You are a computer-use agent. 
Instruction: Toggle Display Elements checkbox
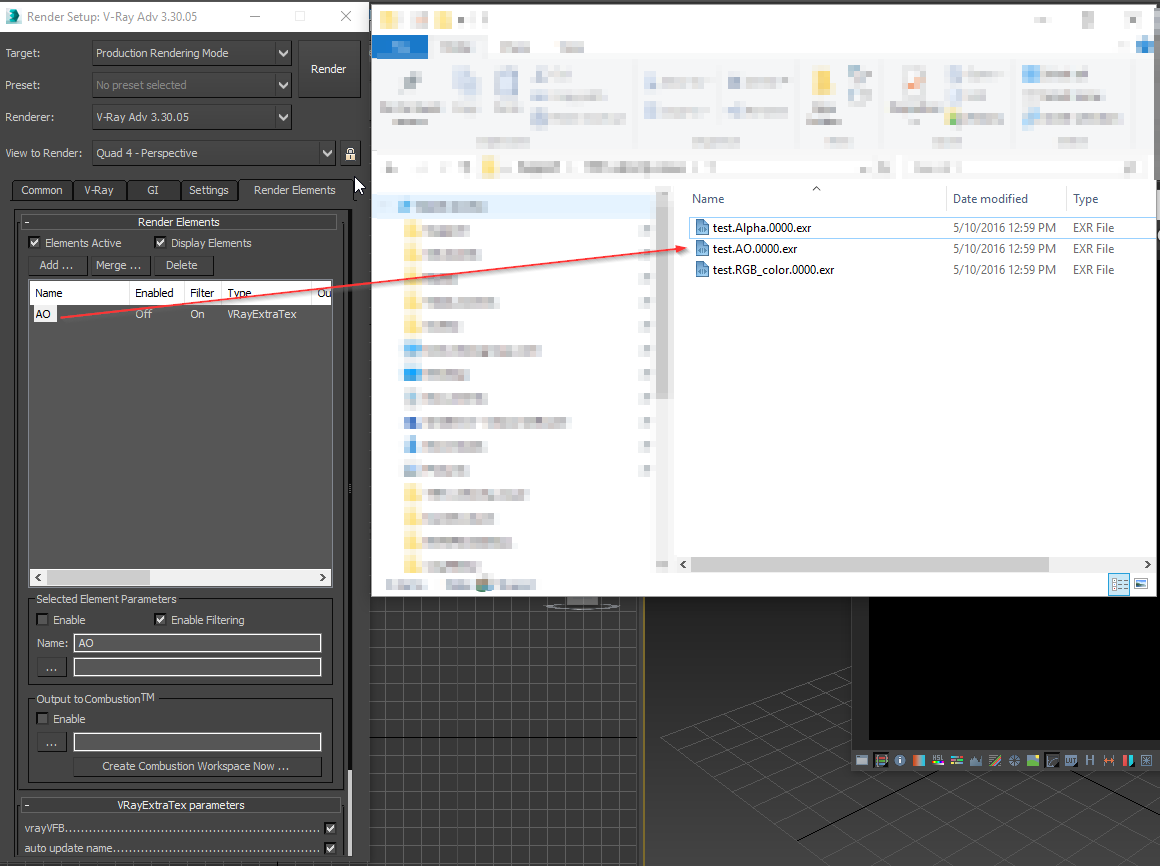click(x=160, y=243)
